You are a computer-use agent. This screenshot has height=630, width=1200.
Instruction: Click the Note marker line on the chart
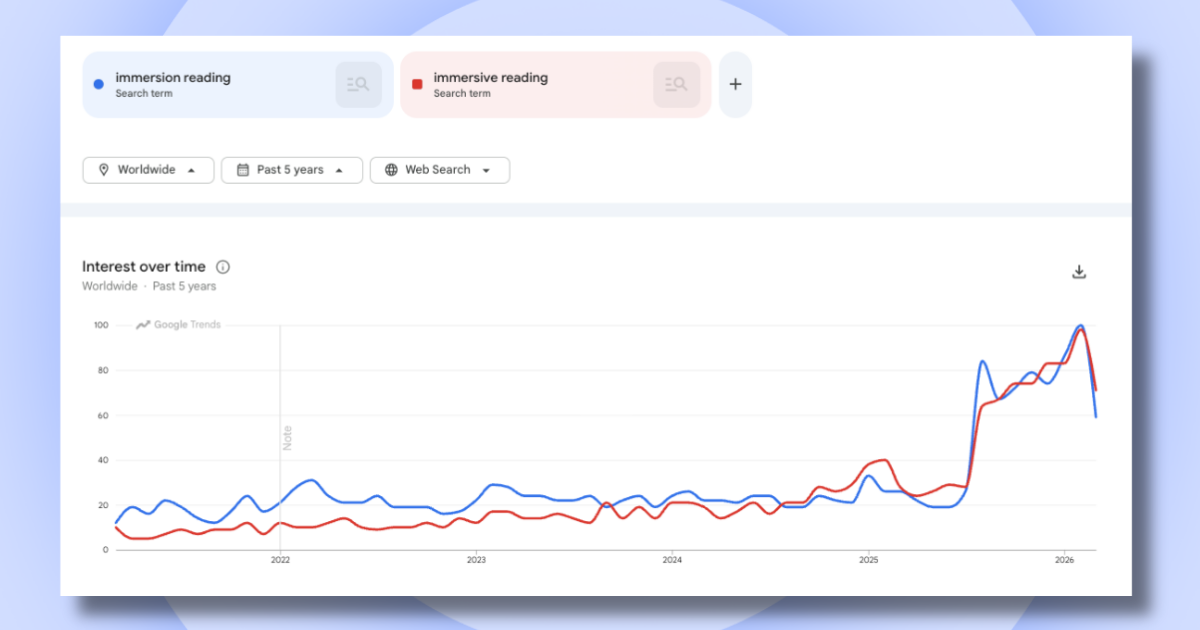coord(281,435)
